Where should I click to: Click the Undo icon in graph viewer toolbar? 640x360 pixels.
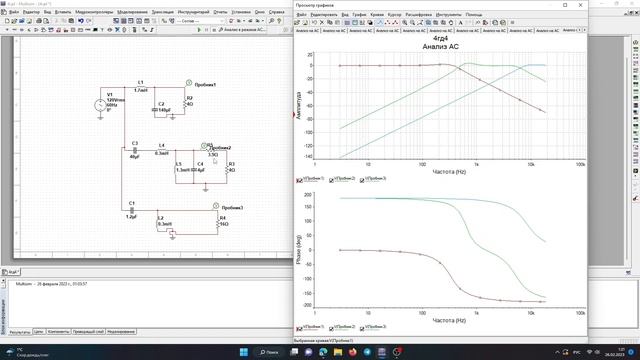(314, 23)
